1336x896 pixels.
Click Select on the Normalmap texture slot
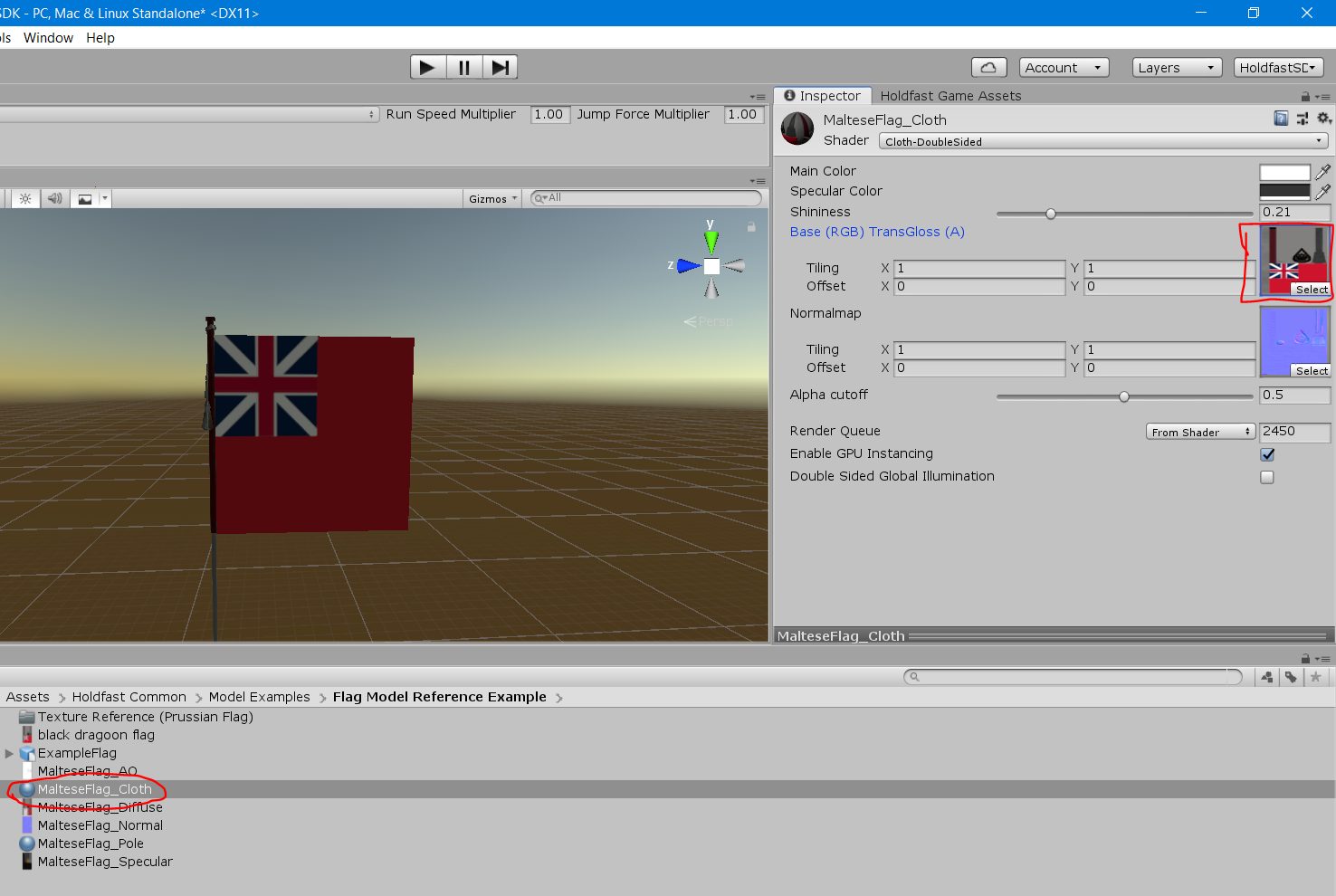pos(1311,371)
